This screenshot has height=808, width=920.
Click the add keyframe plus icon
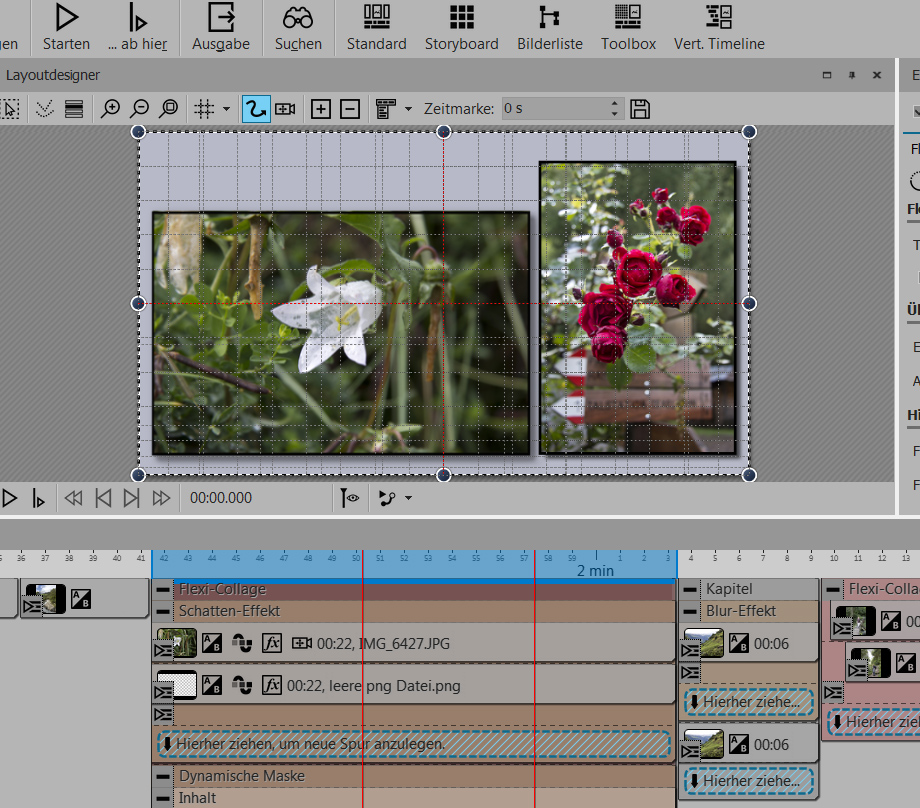coord(320,109)
